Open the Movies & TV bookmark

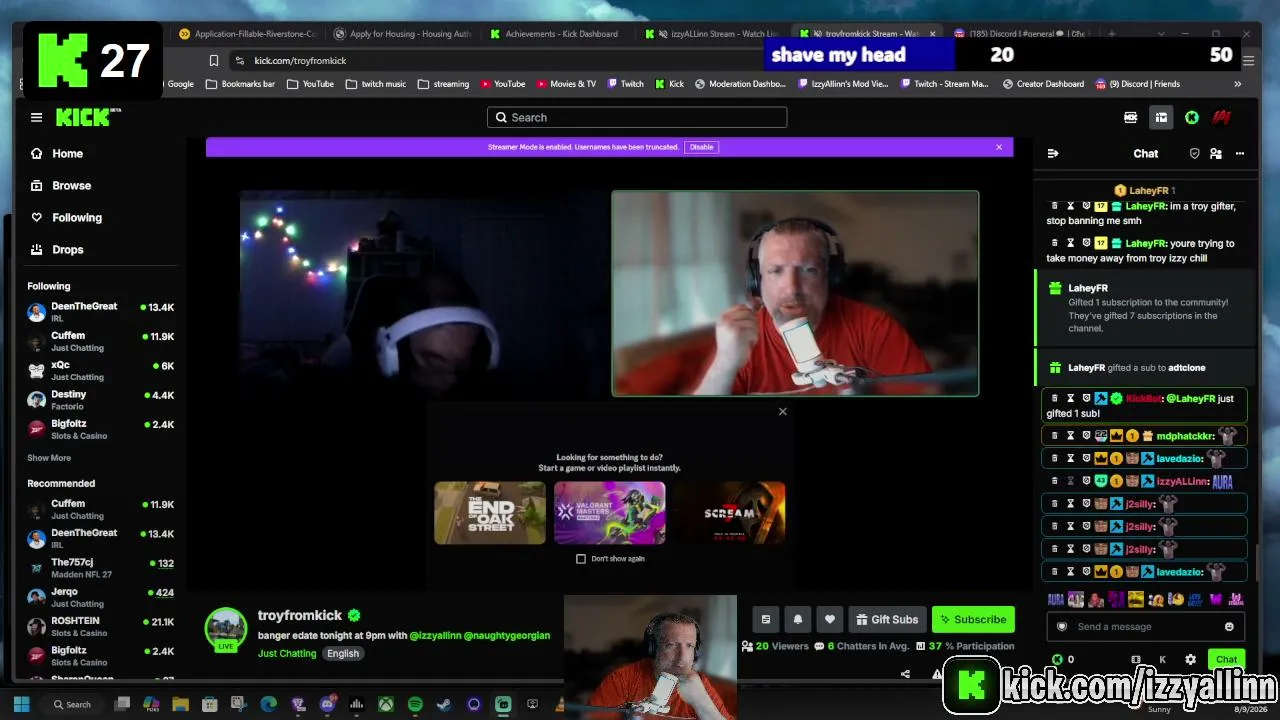pos(566,84)
